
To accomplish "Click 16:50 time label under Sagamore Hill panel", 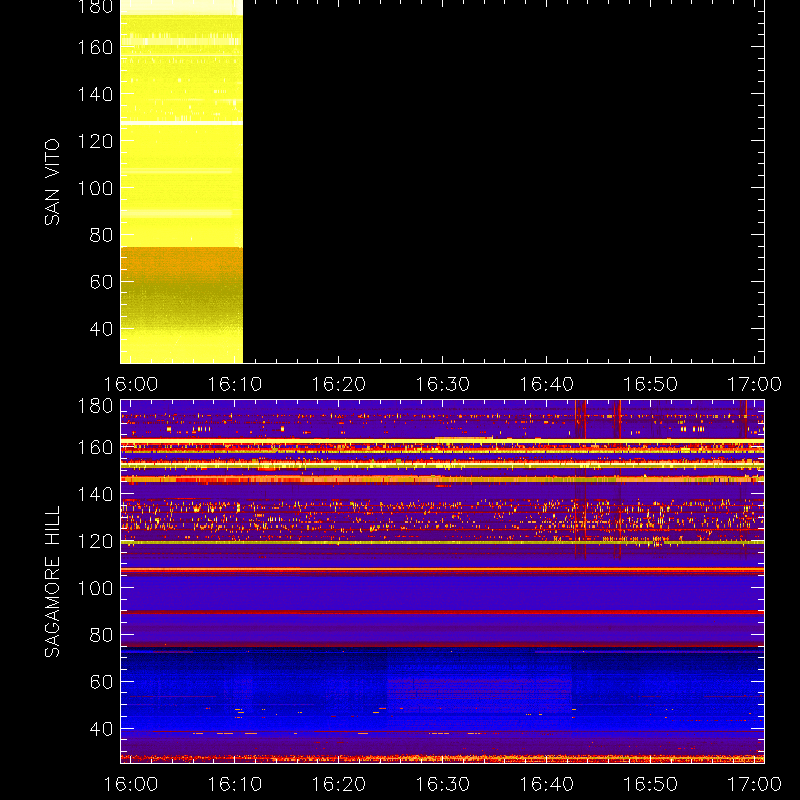I will [650, 784].
